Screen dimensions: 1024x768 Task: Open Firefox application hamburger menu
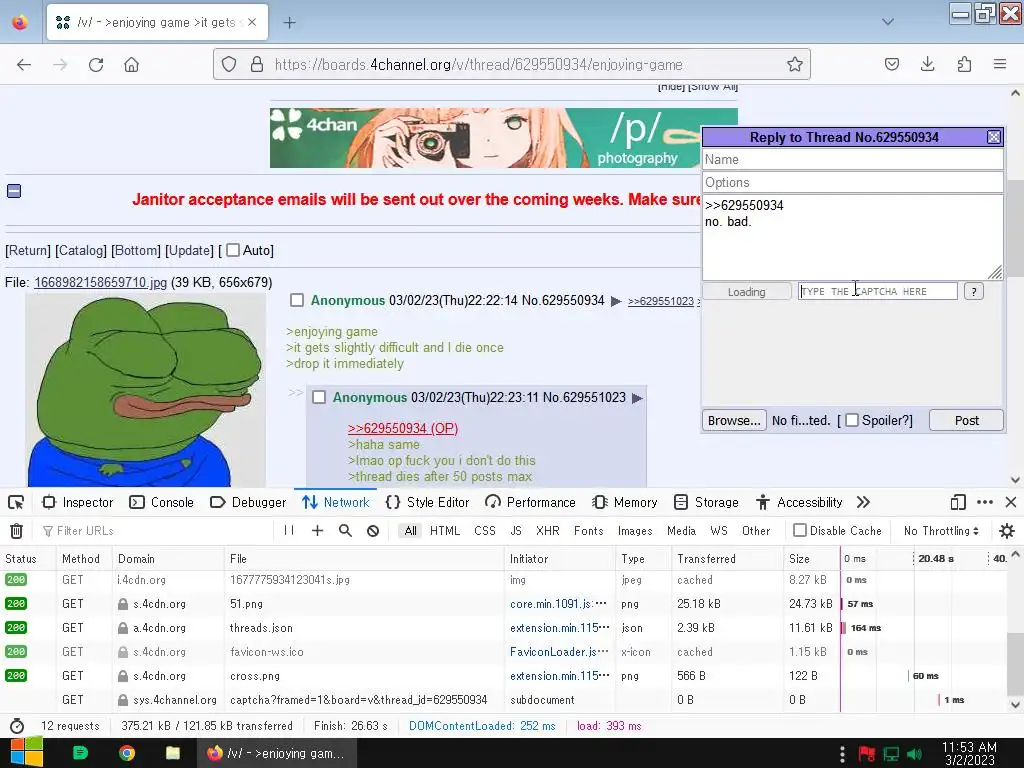tap(1000, 64)
